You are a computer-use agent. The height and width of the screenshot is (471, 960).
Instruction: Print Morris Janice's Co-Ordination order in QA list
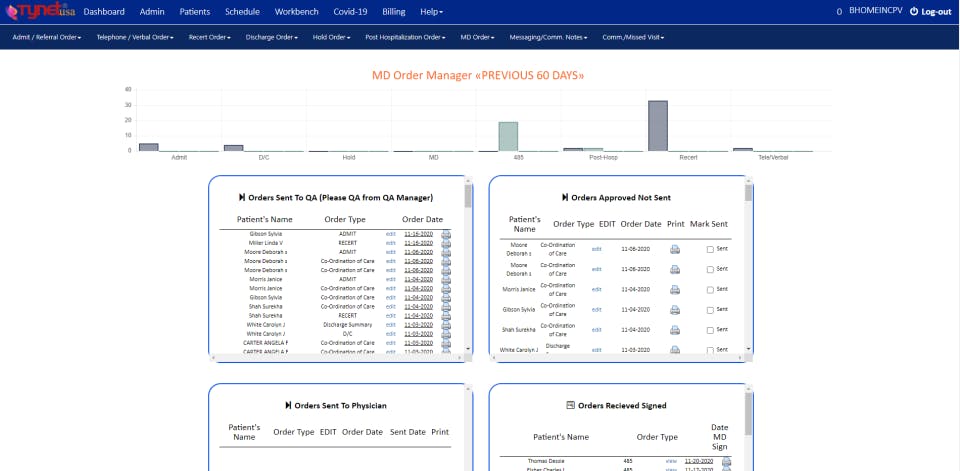tap(446, 289)
